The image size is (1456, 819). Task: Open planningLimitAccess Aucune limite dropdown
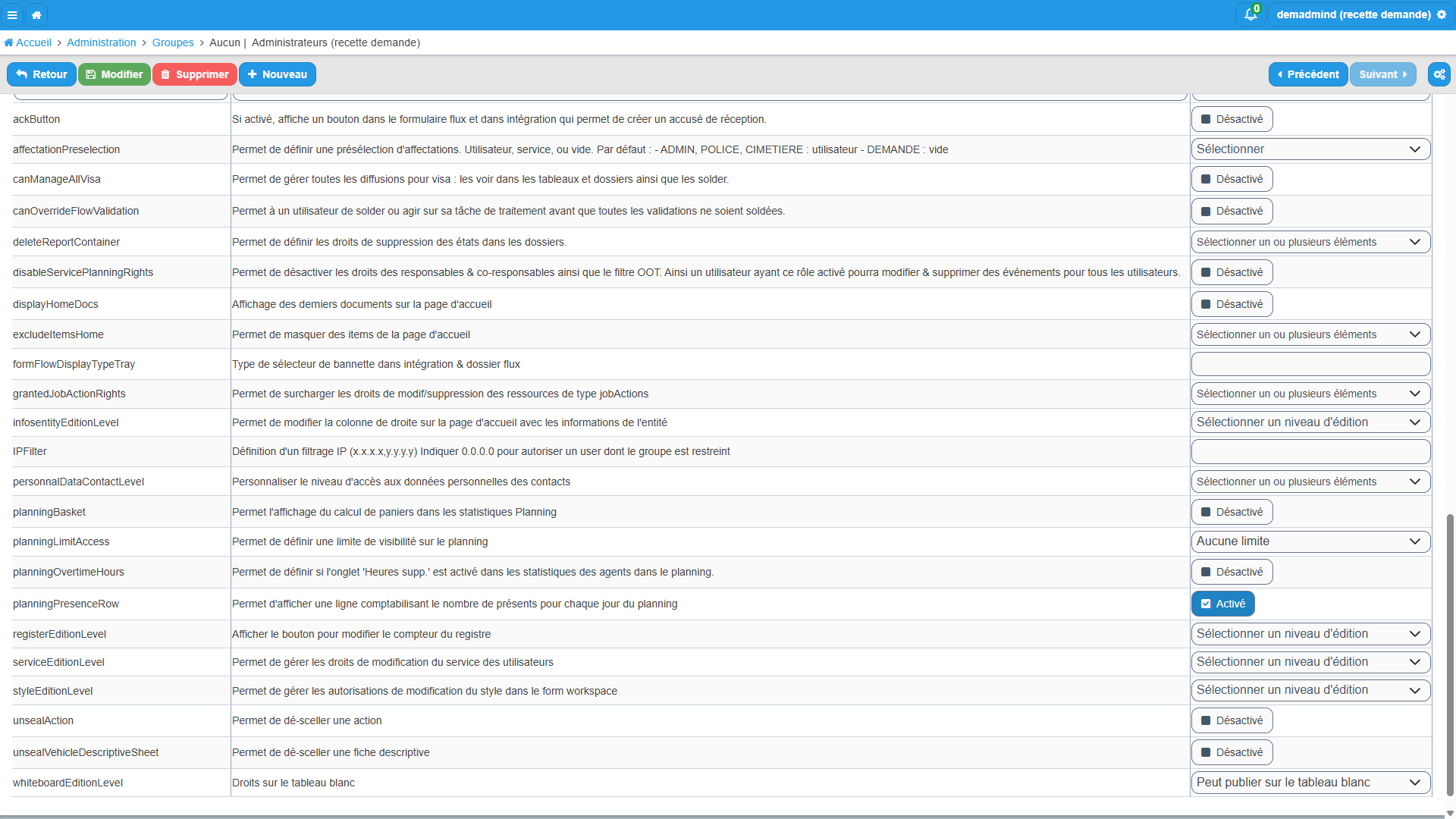tap(1310, 541)
